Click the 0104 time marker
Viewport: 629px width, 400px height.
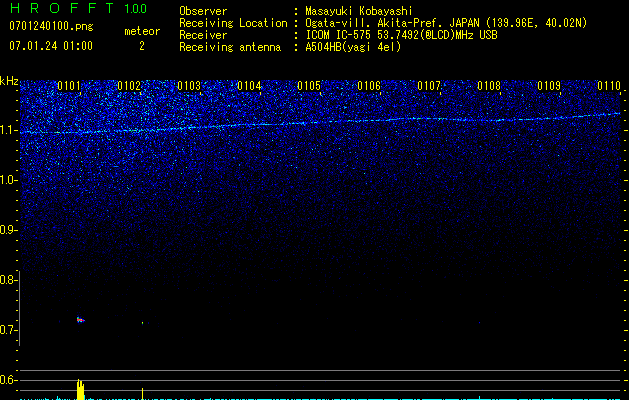pos(249,86)
